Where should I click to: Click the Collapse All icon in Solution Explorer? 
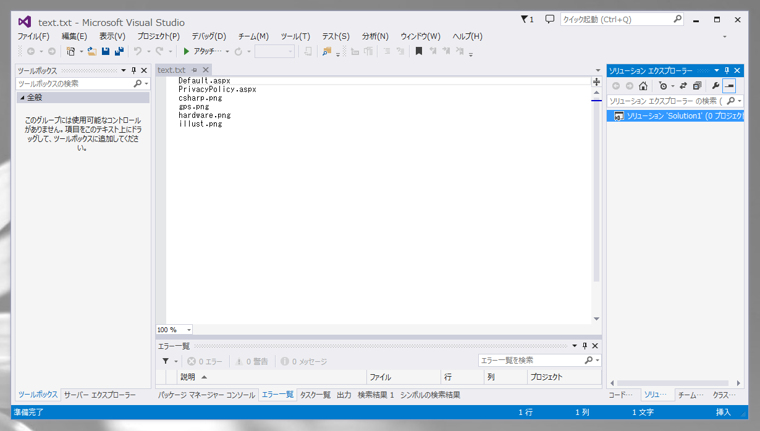[697, 86]
